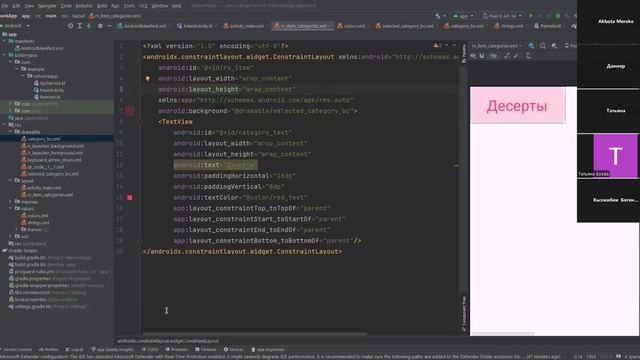
Task: Click the default margins field in preview
Action: (494, 56)
